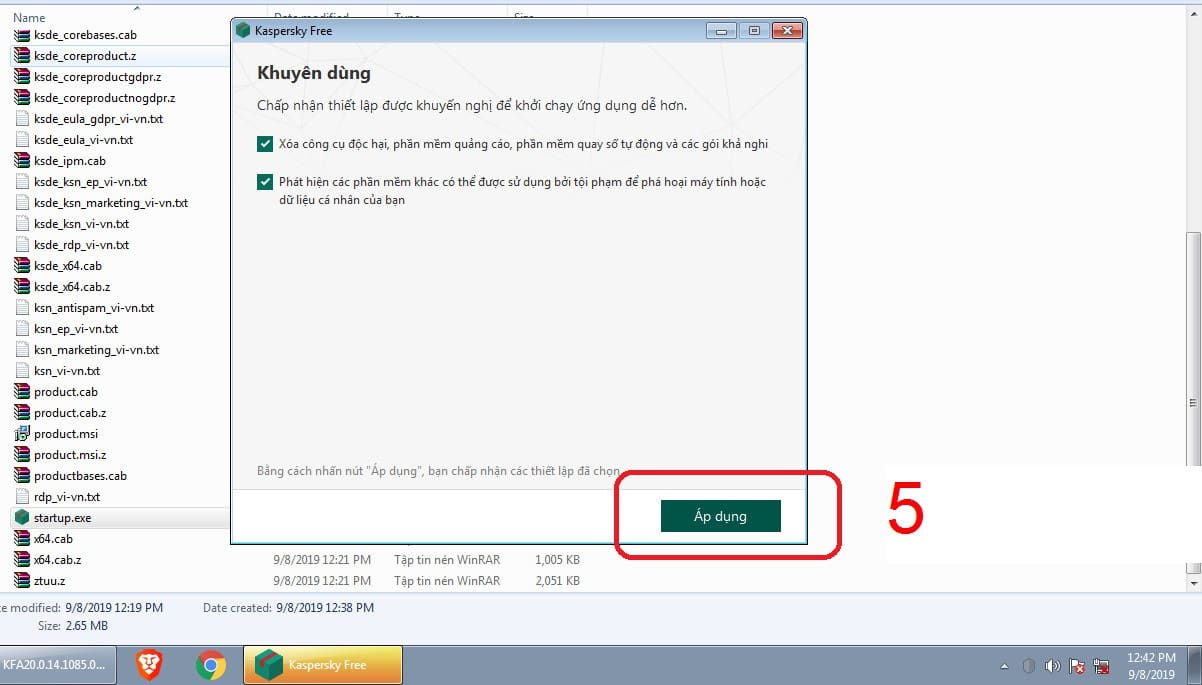
Task: Click the Áp dụng button
Action: 720,516
